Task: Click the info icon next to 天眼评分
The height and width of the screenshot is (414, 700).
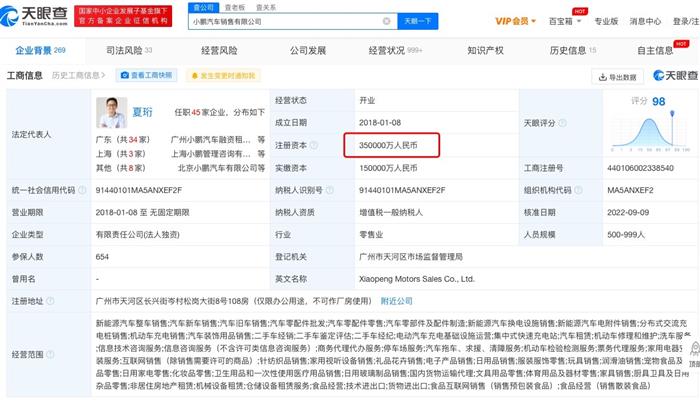Action: [562, 123]
